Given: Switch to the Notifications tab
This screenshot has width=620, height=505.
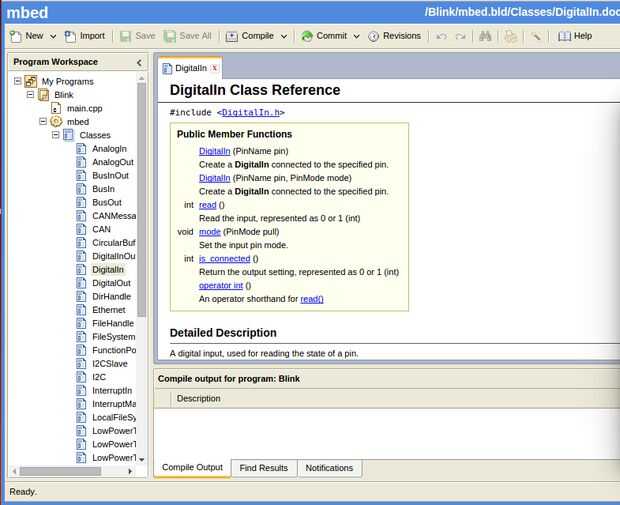Looking at the screenshot, I should [329, 468].
